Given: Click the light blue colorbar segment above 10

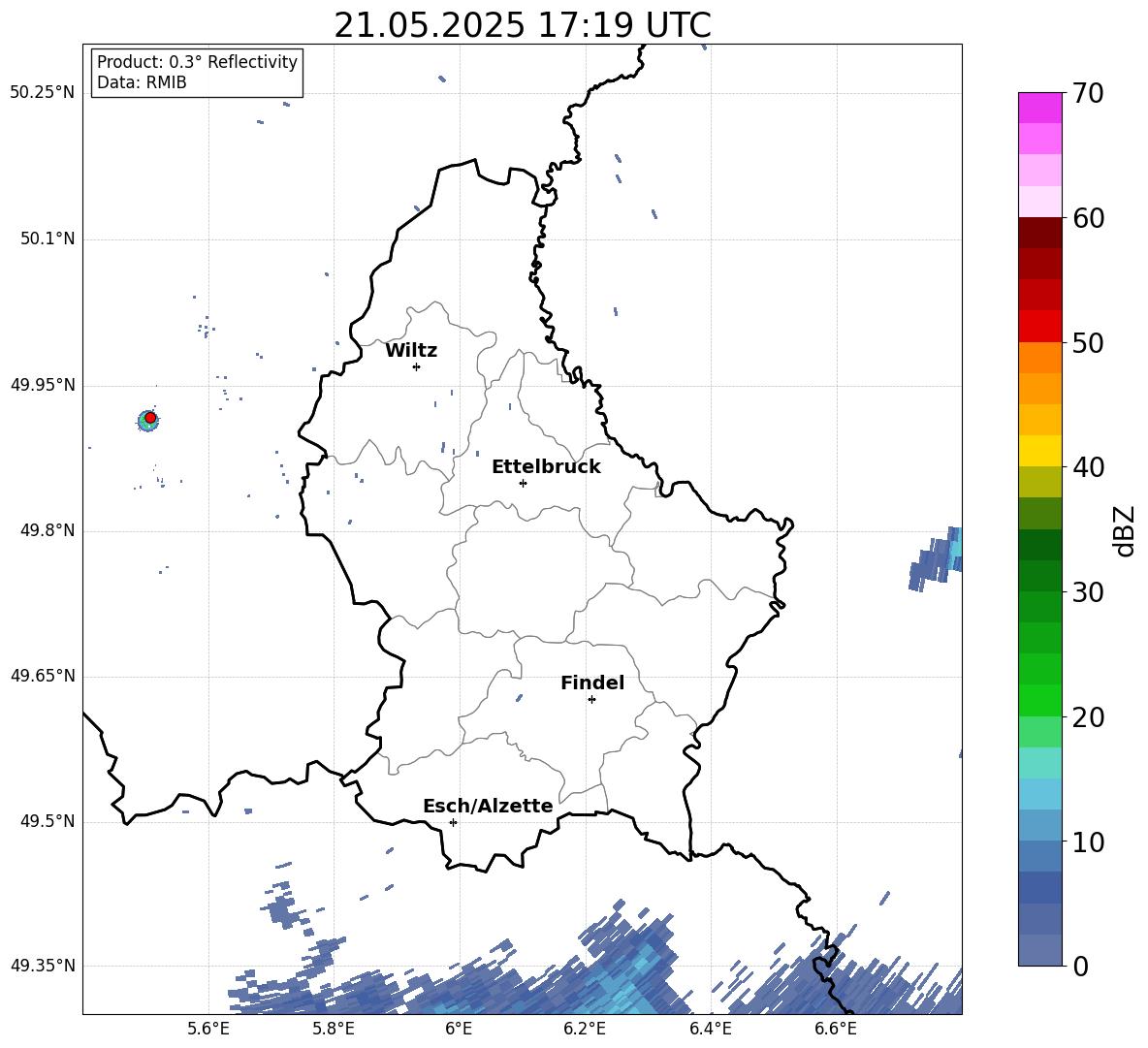Looking at the screenshot, I should point(1039,825).
